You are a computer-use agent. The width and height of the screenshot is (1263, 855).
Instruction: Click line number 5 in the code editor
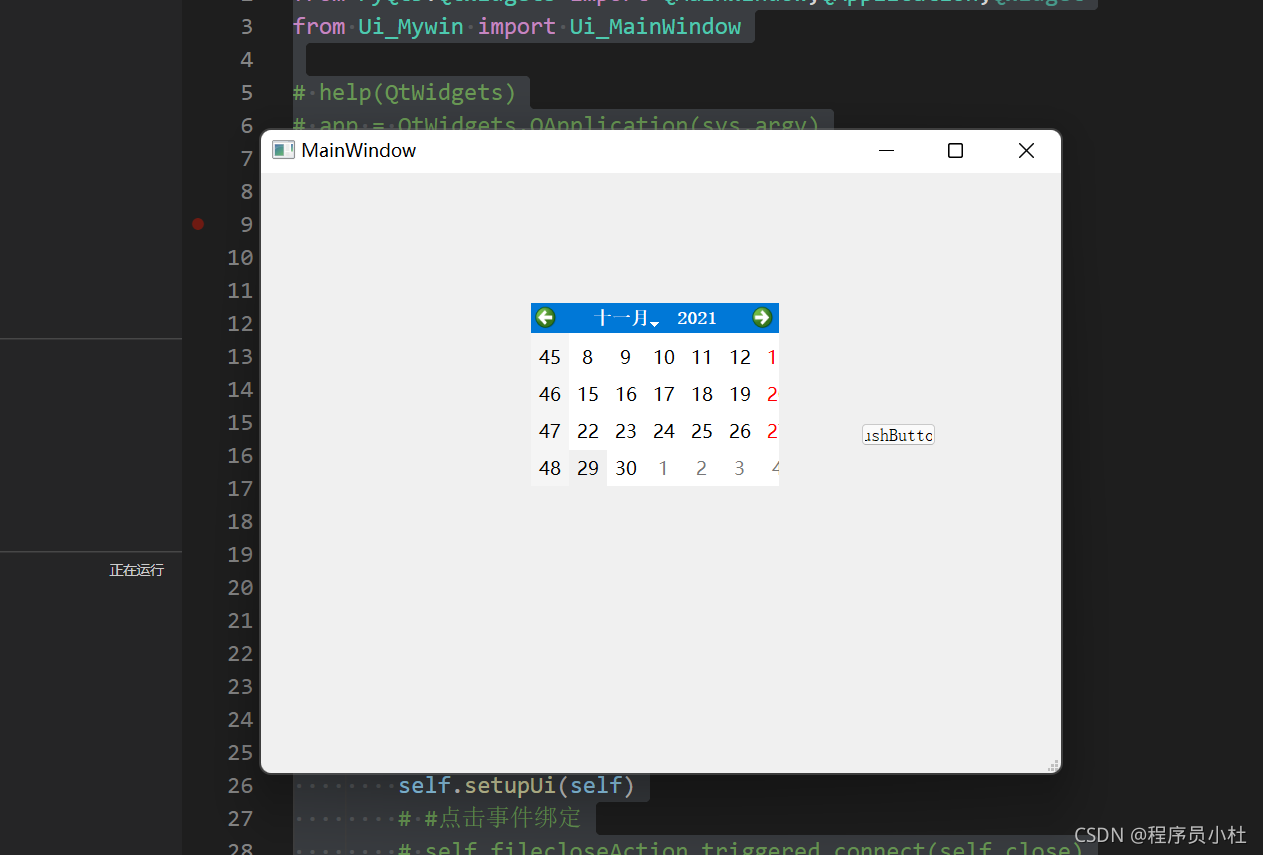[246, 93]
